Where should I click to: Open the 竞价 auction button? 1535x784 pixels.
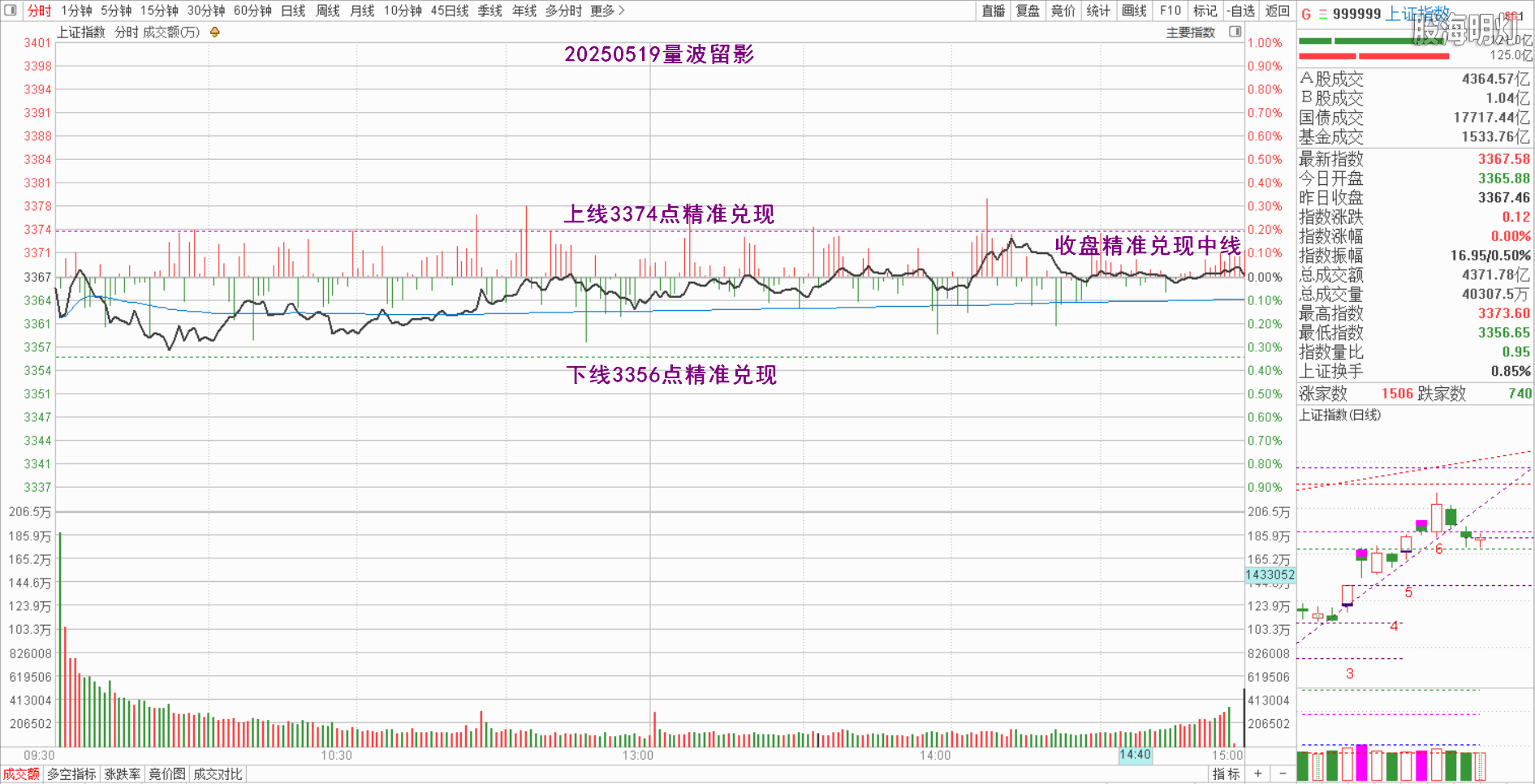coord(1063,11)
